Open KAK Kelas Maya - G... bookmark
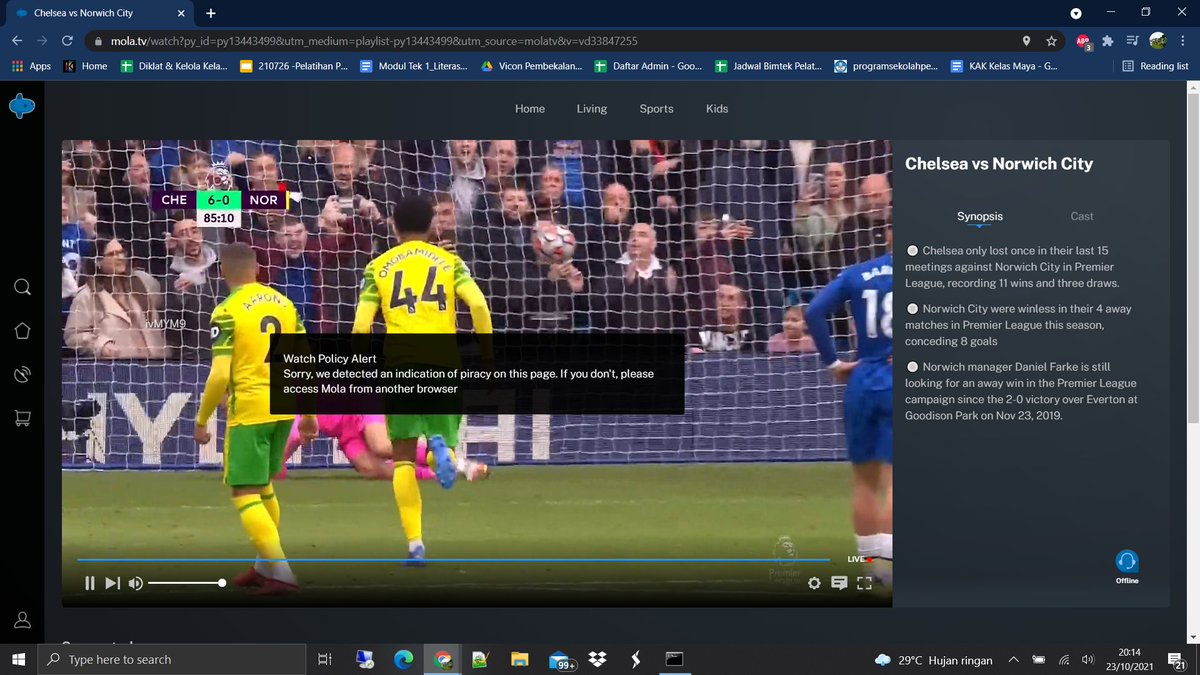Screen dimensions: 1200x675 click(x=1003, y=66)
